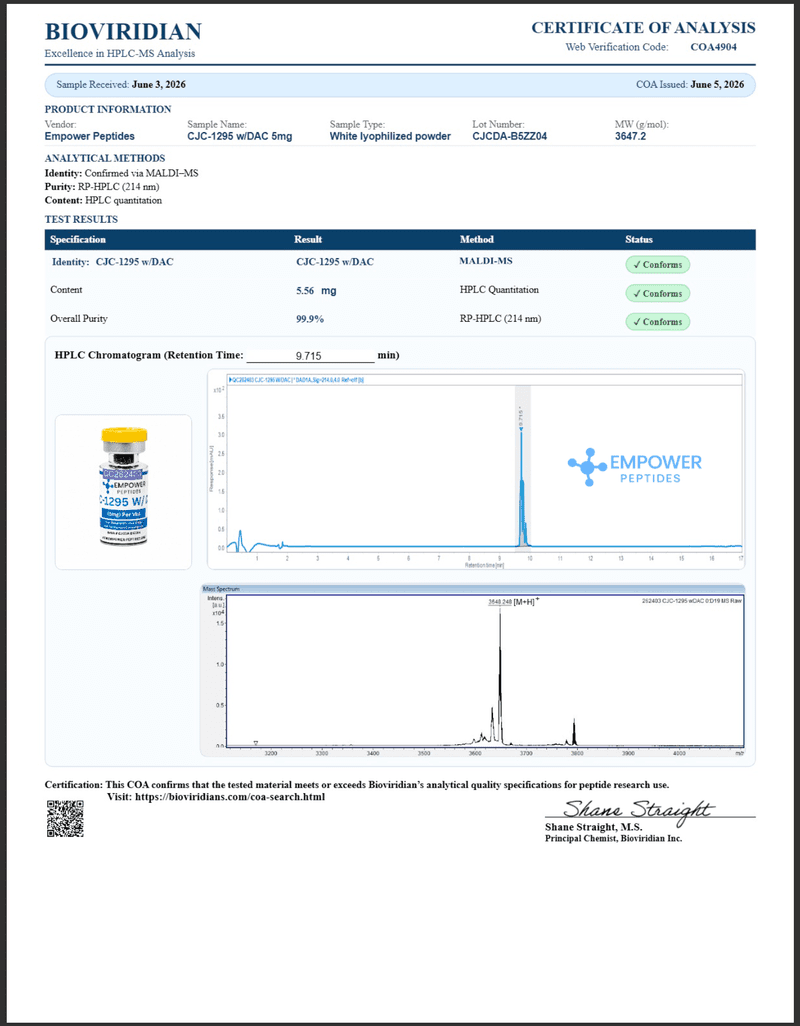The height and width of the screenshot is (1026, 800).
Task: Select sample name CJC-1295 w/DAC 5mg
Action: point(239,136)
